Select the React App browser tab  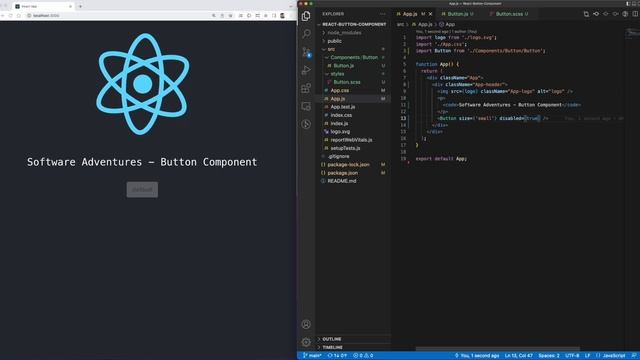pyautogui.click(x=43, y=7)
